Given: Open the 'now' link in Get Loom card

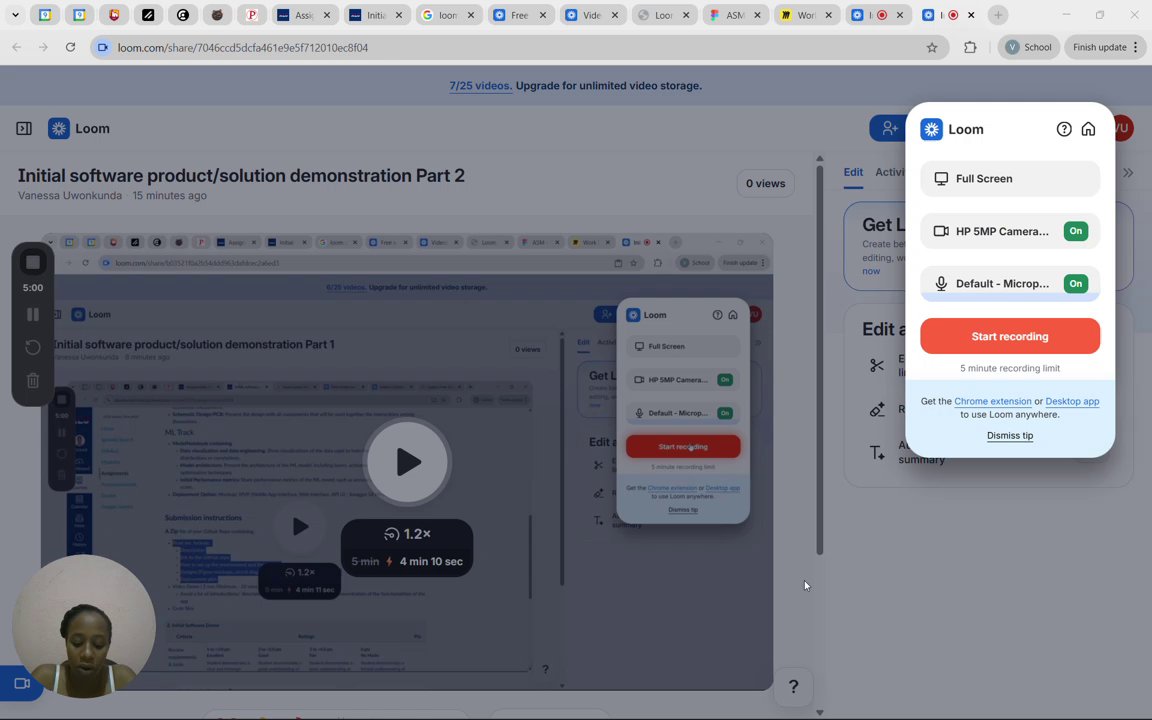Looking at the screenshot, I should click(x=871, y=271).
